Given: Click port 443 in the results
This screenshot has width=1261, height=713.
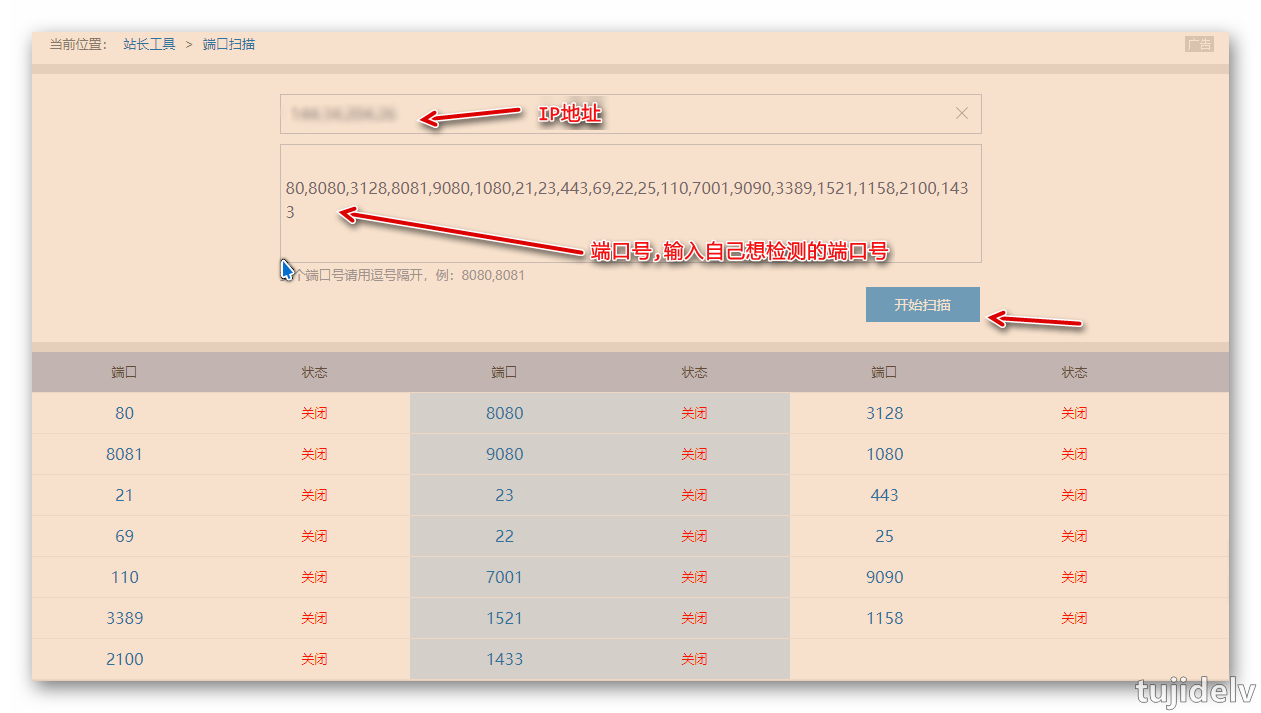Looking at the screenshot, I should point(884,495).
